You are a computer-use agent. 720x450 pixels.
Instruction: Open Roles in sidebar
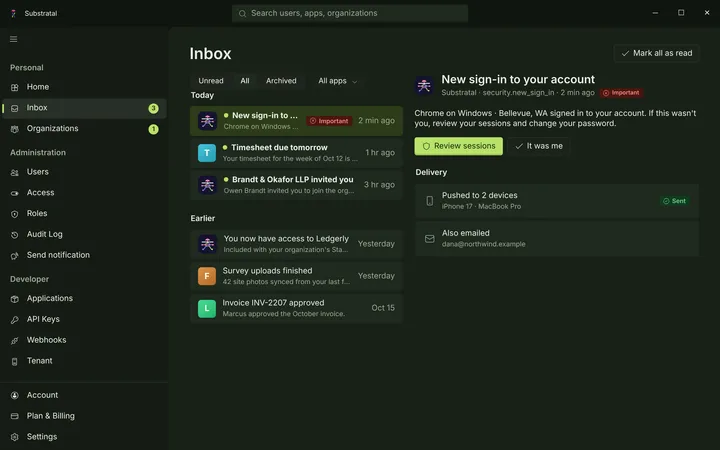[x=84, y=214]
